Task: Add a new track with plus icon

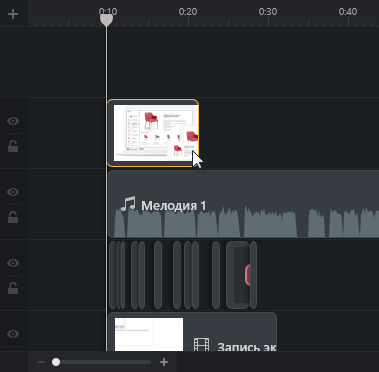Action: pos(13,14)
